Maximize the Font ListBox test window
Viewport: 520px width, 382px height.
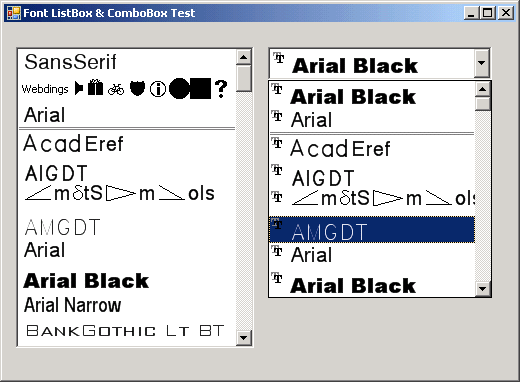(488, 13)
